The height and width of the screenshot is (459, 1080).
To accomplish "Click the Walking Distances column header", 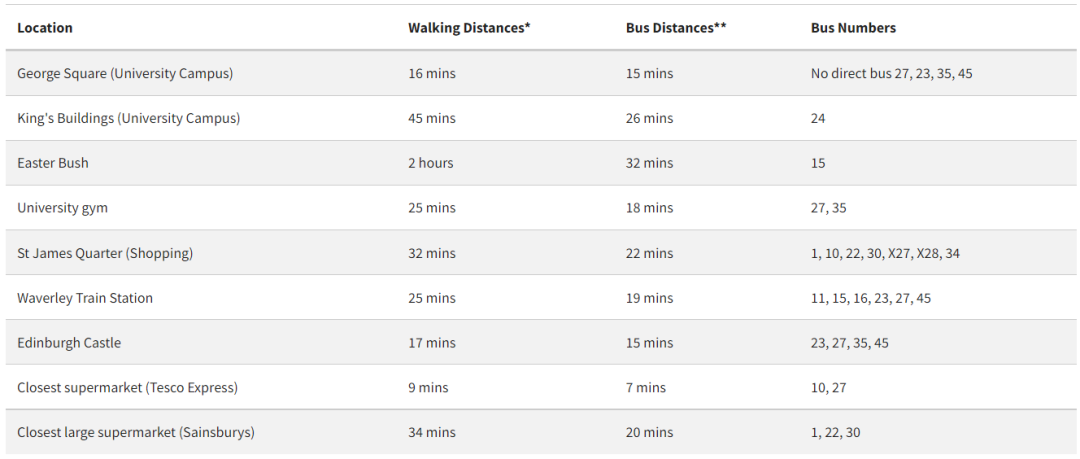I will click(x=468, y=28).
